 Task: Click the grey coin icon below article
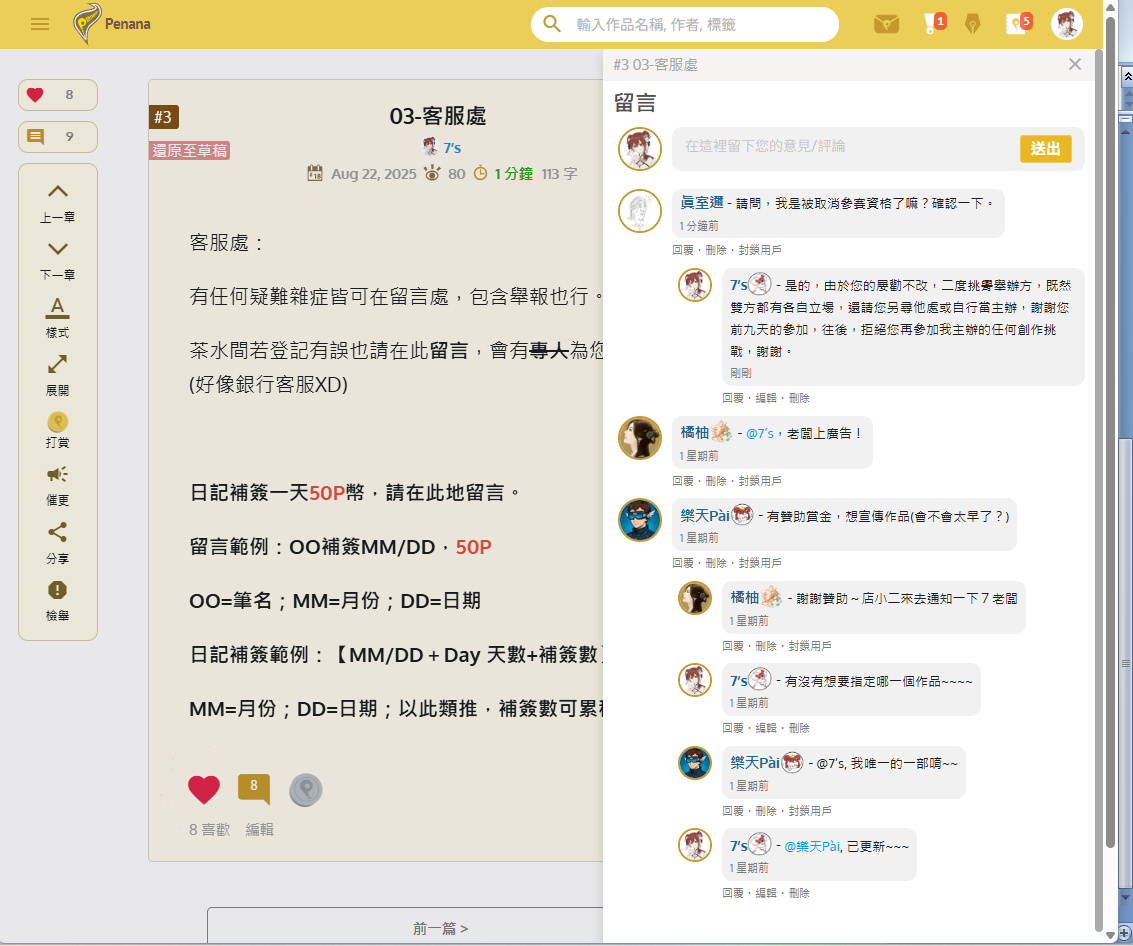[x=306, y=790]
